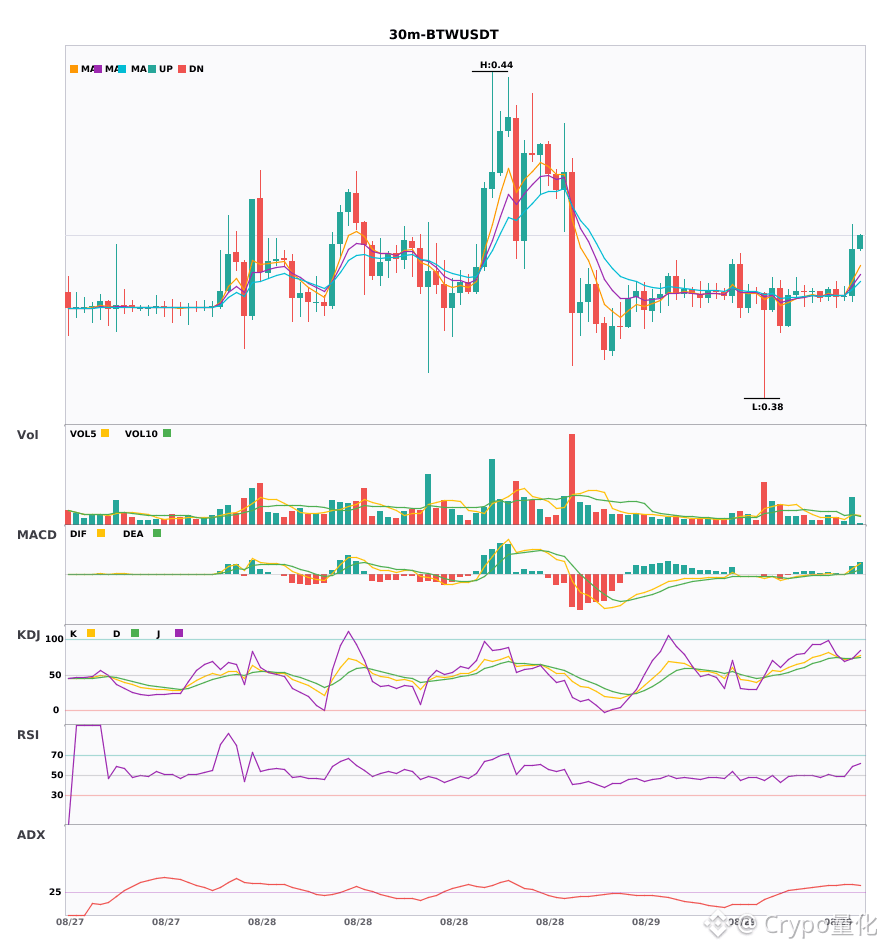The width and height of the screenshot is (885, 950).
Task: Click the 25 level on ADX axis
Action: 55,892
